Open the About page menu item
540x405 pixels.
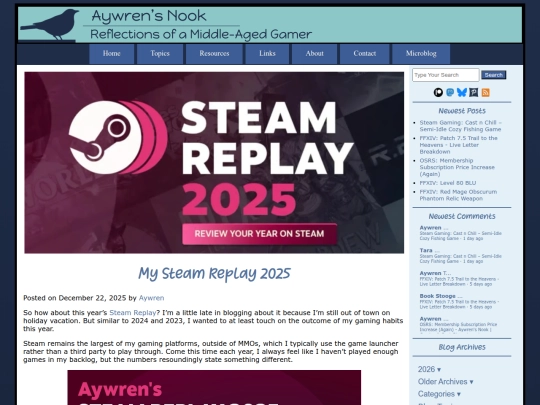pos(314,54)
